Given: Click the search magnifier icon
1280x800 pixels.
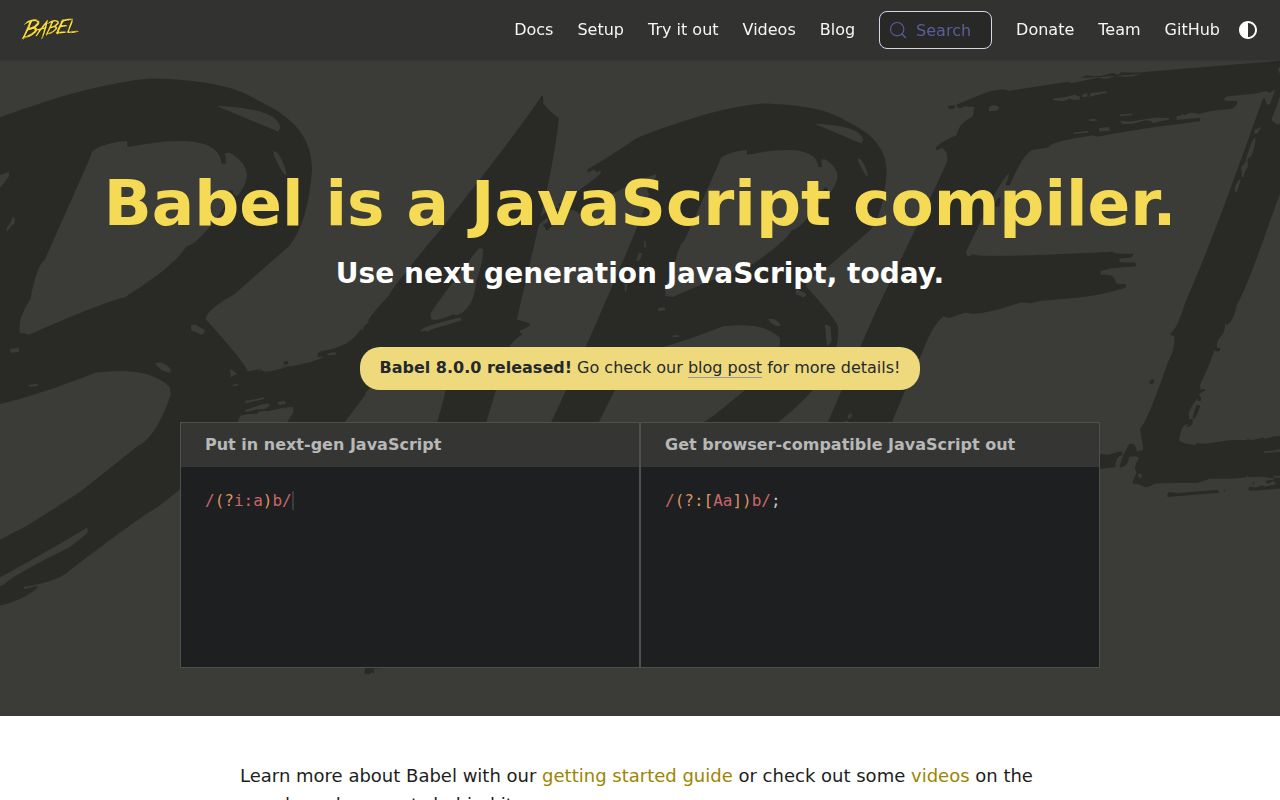Looking at the screenshot, I should [x=898, y=30].
